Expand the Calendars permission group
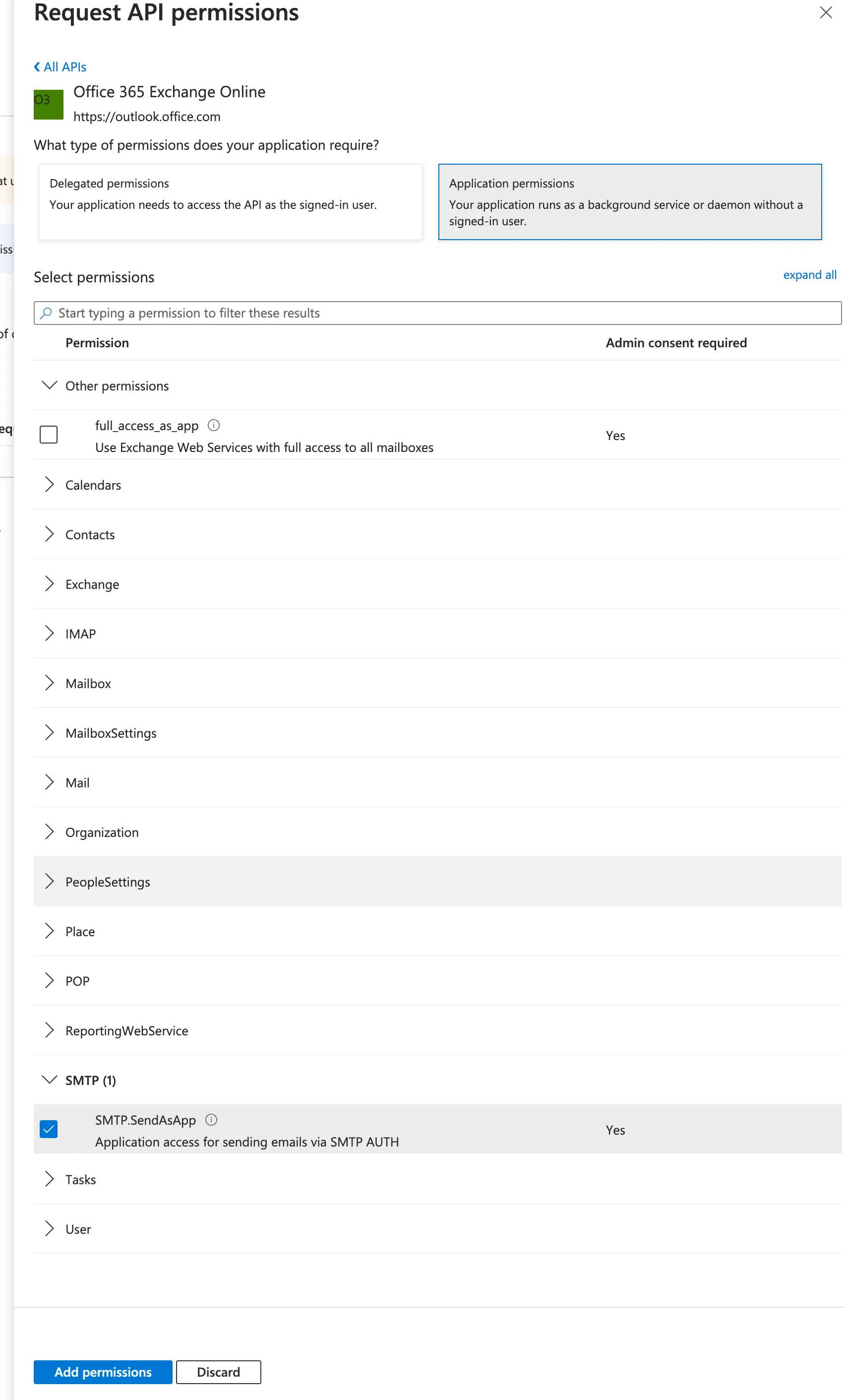This screenshot has width=844, height=1400. pos(50,485)
